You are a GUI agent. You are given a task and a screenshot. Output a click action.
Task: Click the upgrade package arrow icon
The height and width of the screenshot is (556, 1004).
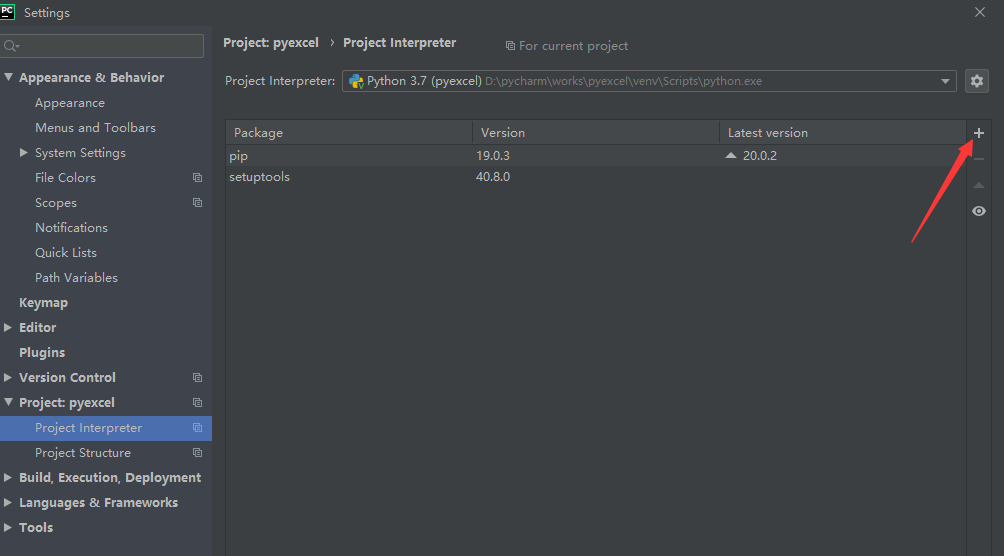tap(978, 185)
